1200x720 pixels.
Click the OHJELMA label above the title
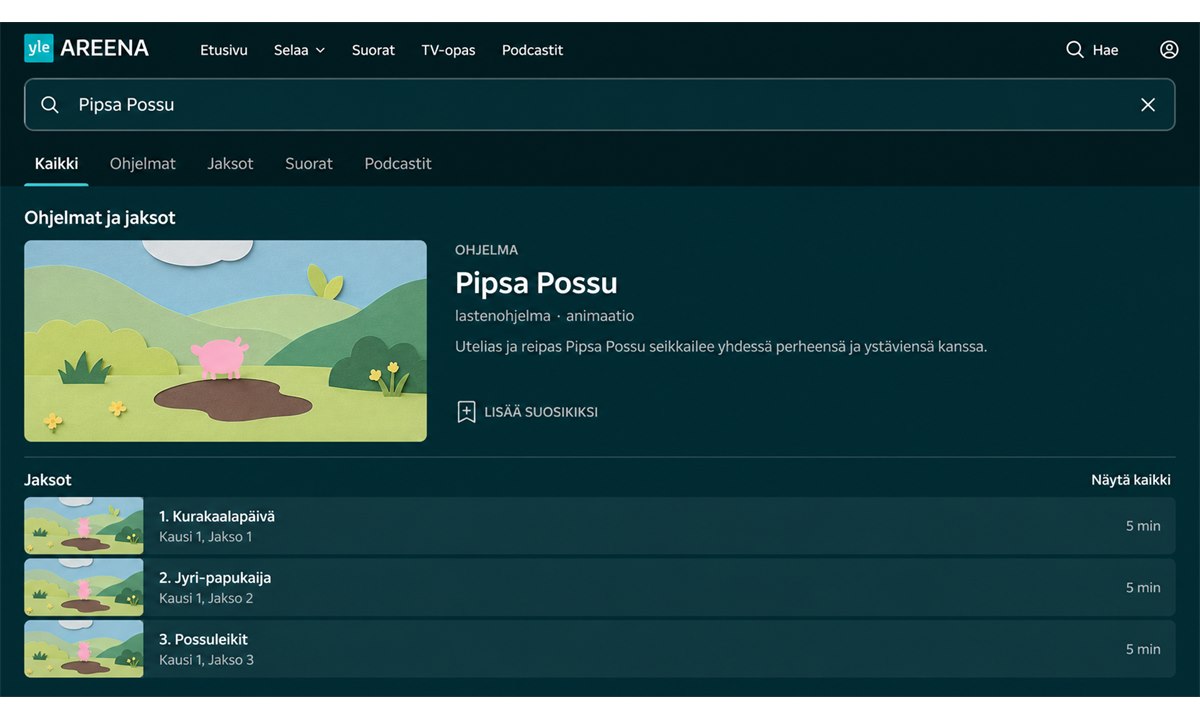[487, 250]
